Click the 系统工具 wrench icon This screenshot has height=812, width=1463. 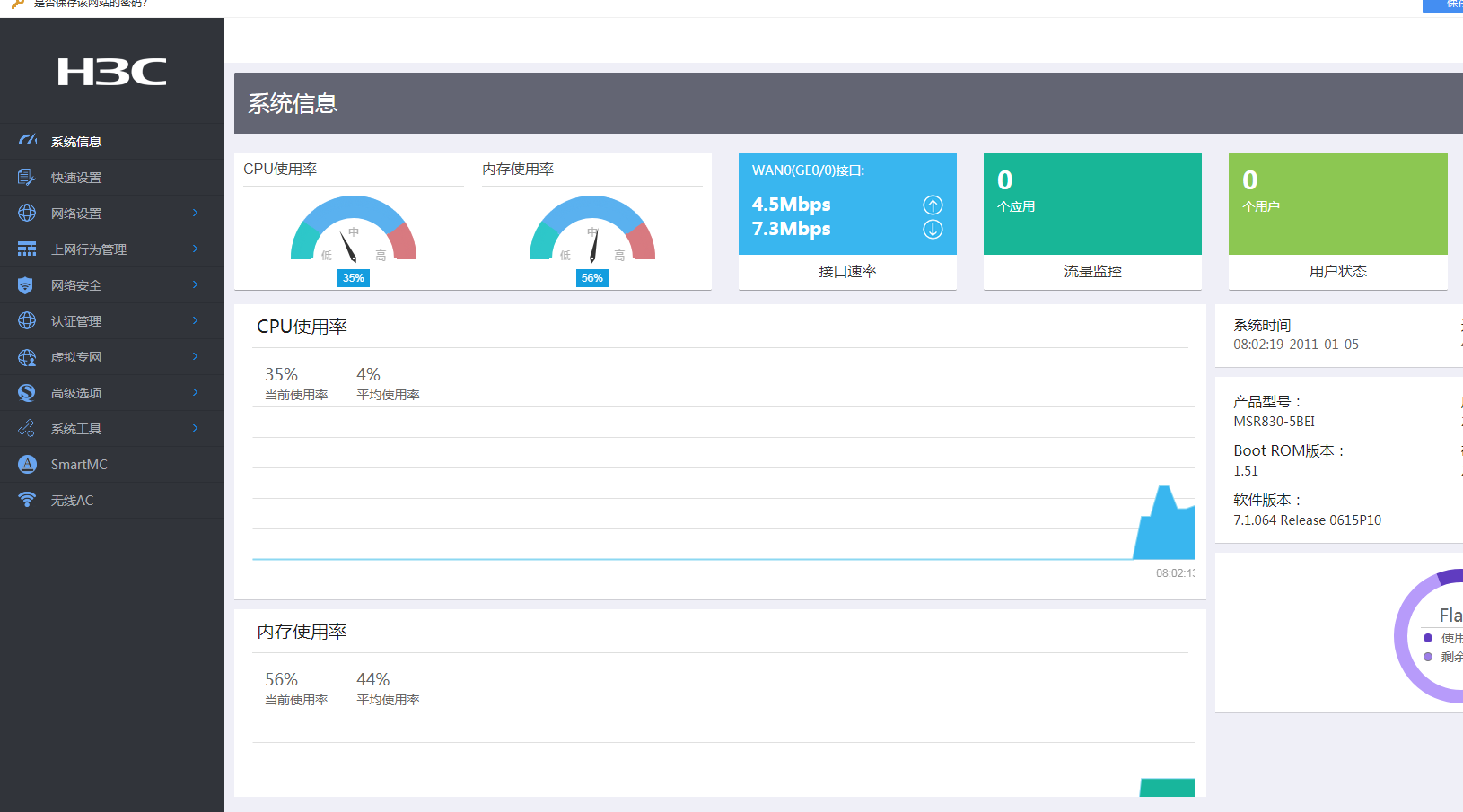click(x=27, y=428)
